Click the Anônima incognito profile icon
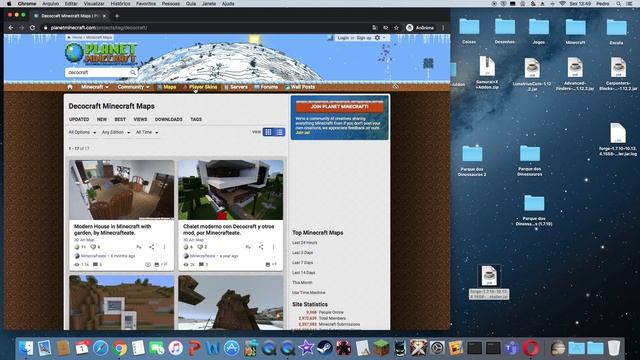 click(x=410, y=28)
